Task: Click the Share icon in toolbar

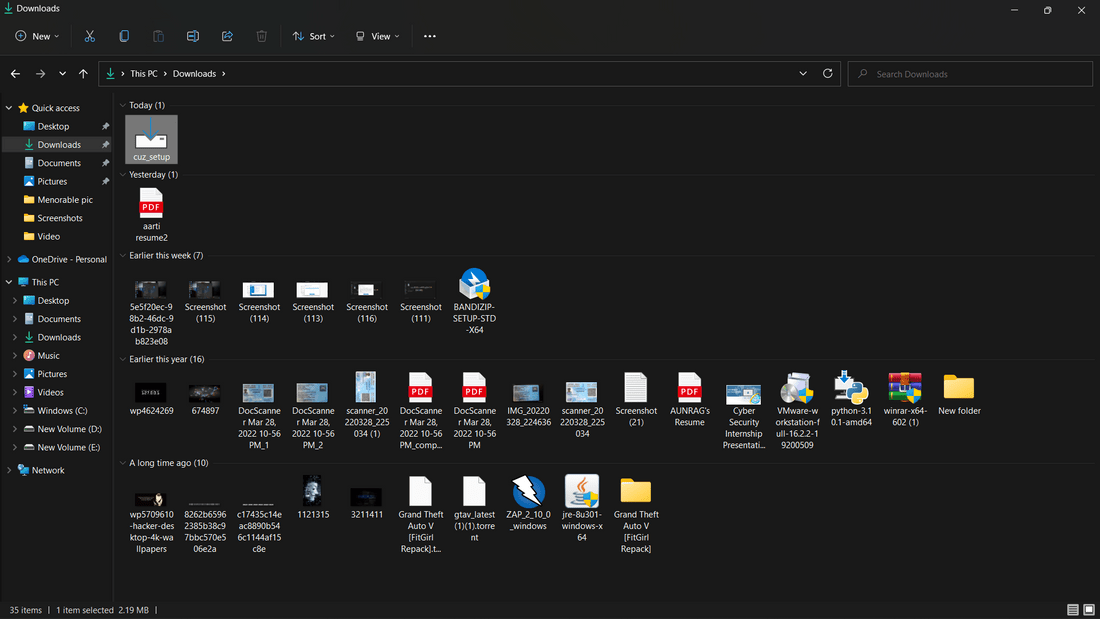Action: click(227, 36)
